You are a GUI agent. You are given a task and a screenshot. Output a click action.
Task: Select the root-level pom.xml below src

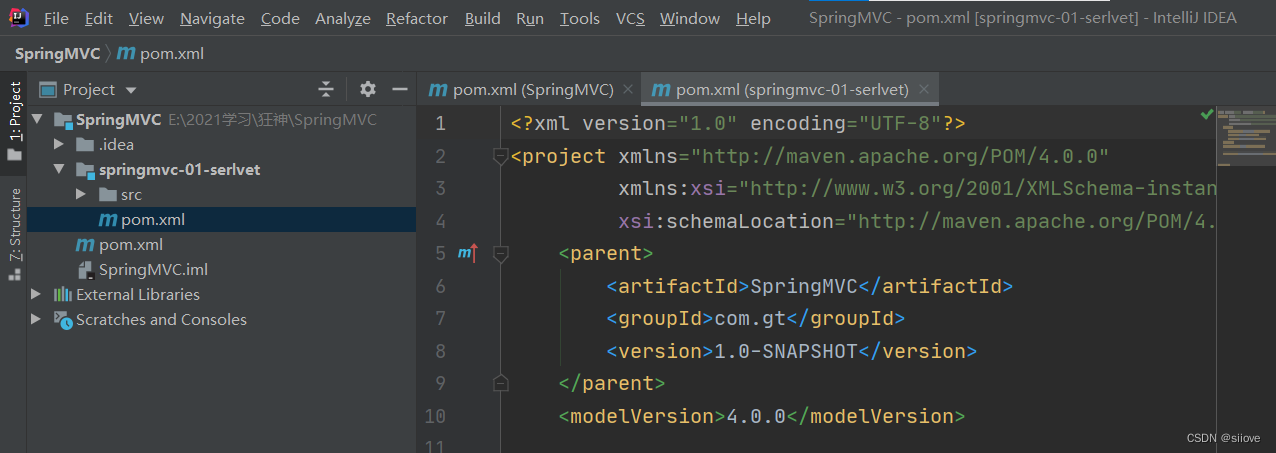[x=221, y=245]
